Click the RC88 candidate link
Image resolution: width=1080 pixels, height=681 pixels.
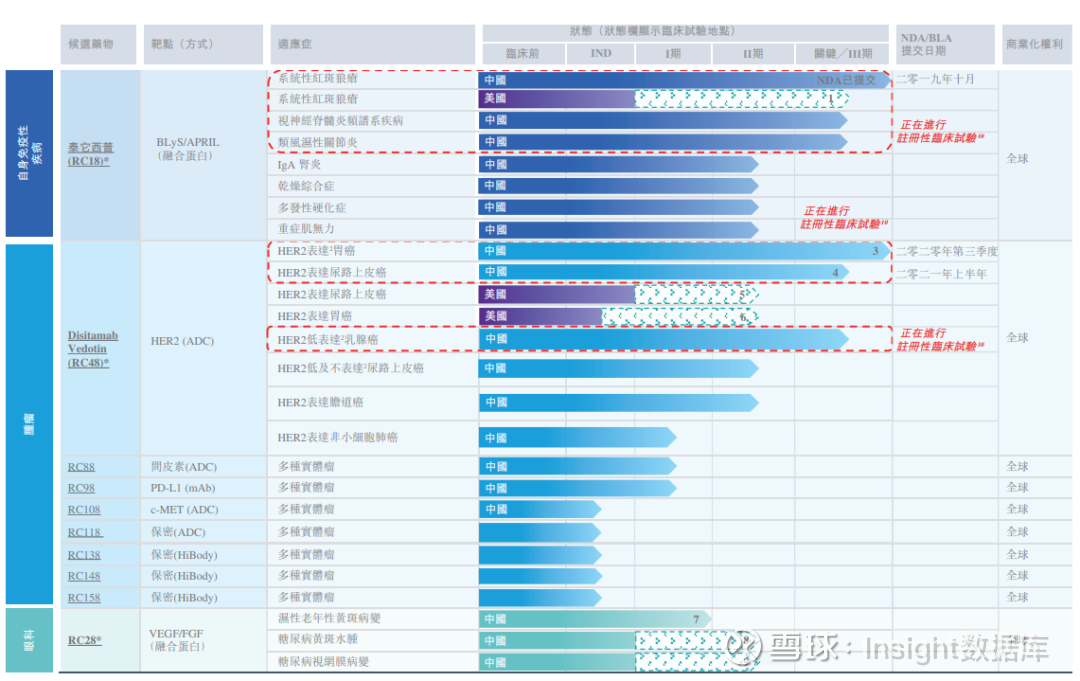pyautogui.click(x=81, y=467)
